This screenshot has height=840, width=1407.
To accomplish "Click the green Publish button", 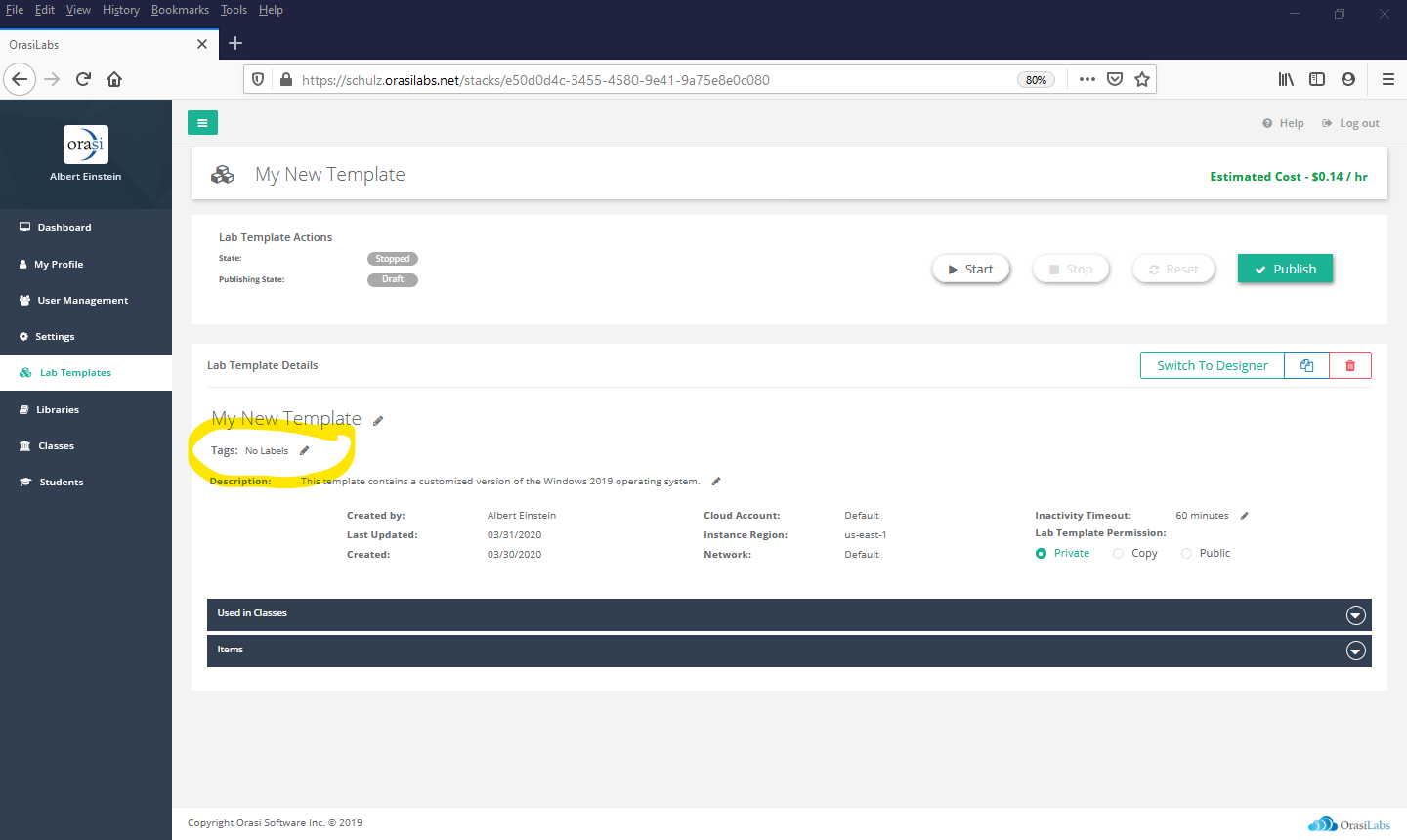I will (1285, 269).
